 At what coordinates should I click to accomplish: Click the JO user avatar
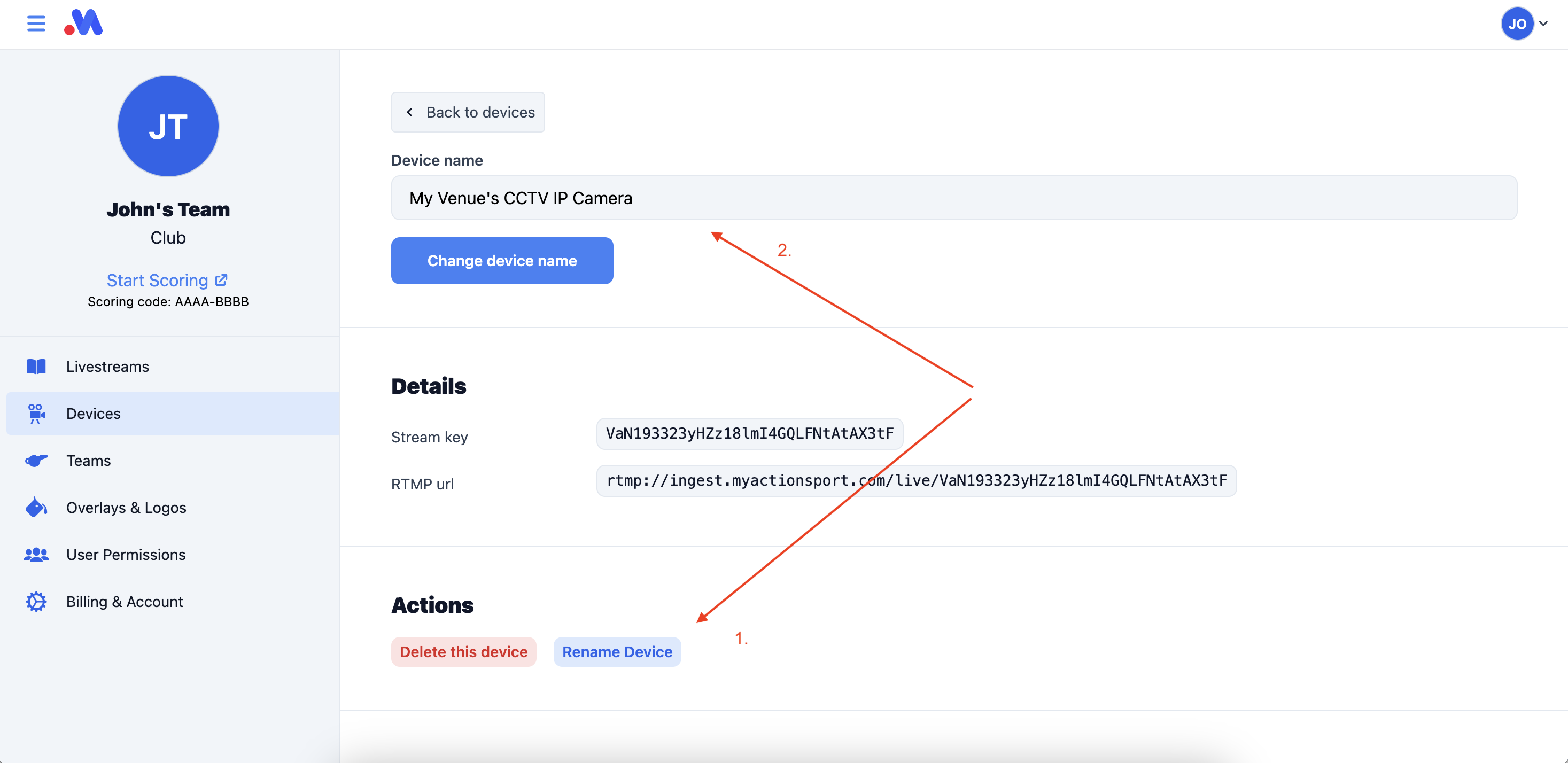click(x=1517, y=24)
